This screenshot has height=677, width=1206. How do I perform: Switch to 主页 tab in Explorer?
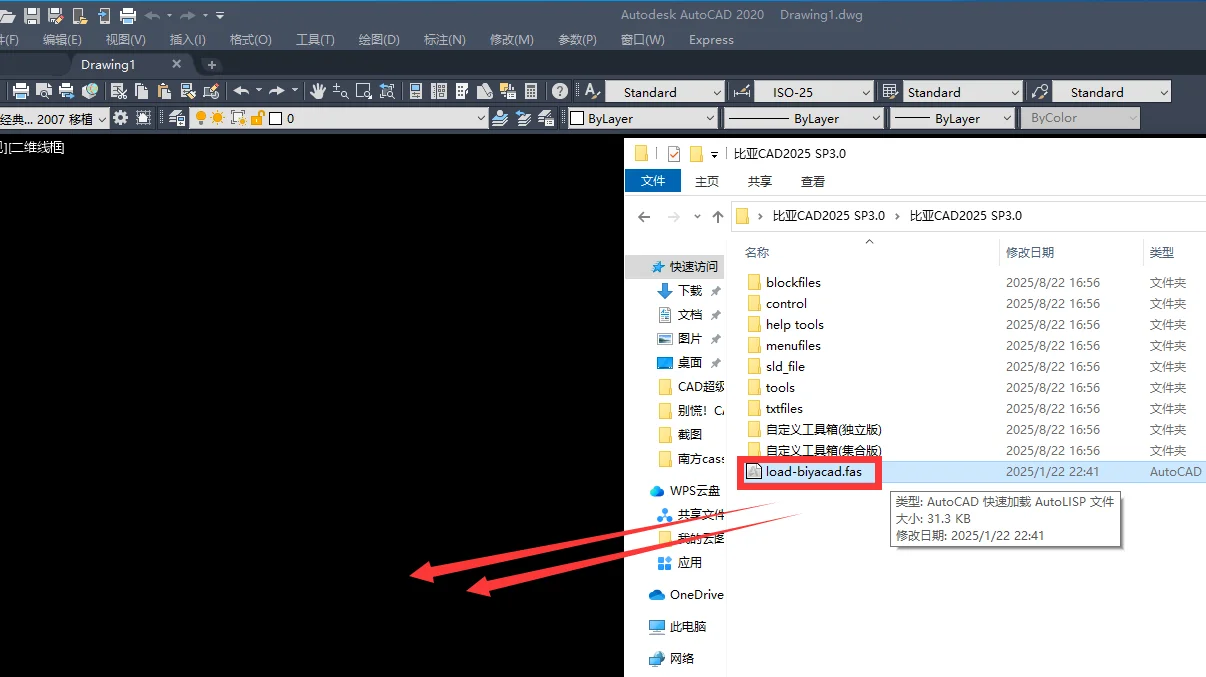pyautogui.click(x=707, y=181)
